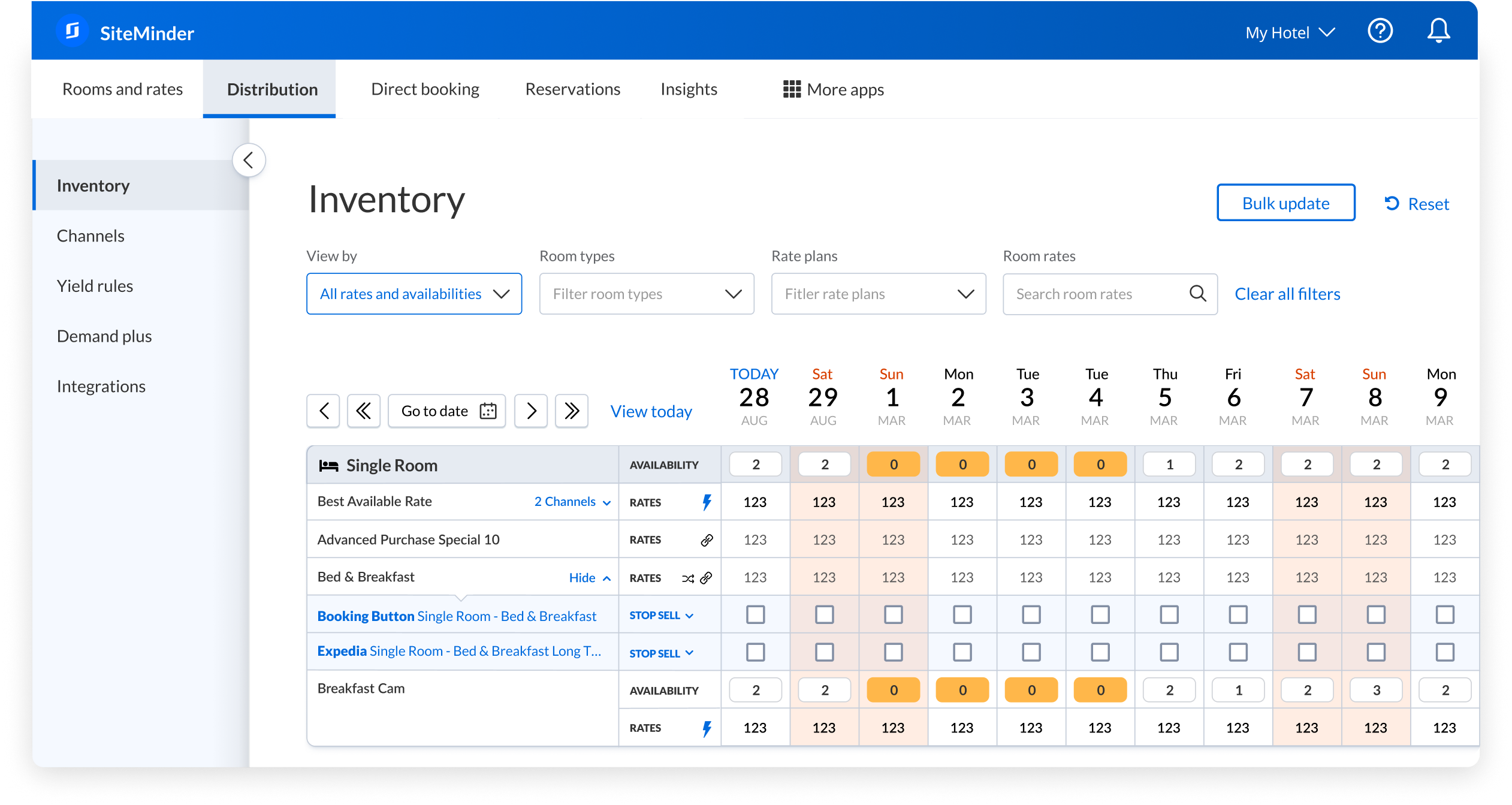Viewport: 1512px width, 805px height.
Task: Collapse sidebar with the arrow button
Action: pos(249,160)
